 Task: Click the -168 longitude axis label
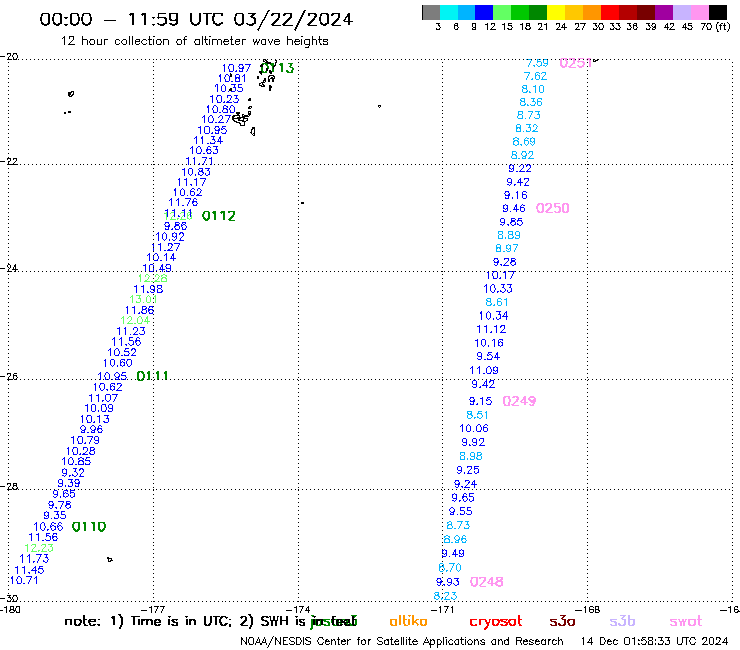[x=588, y=609]
